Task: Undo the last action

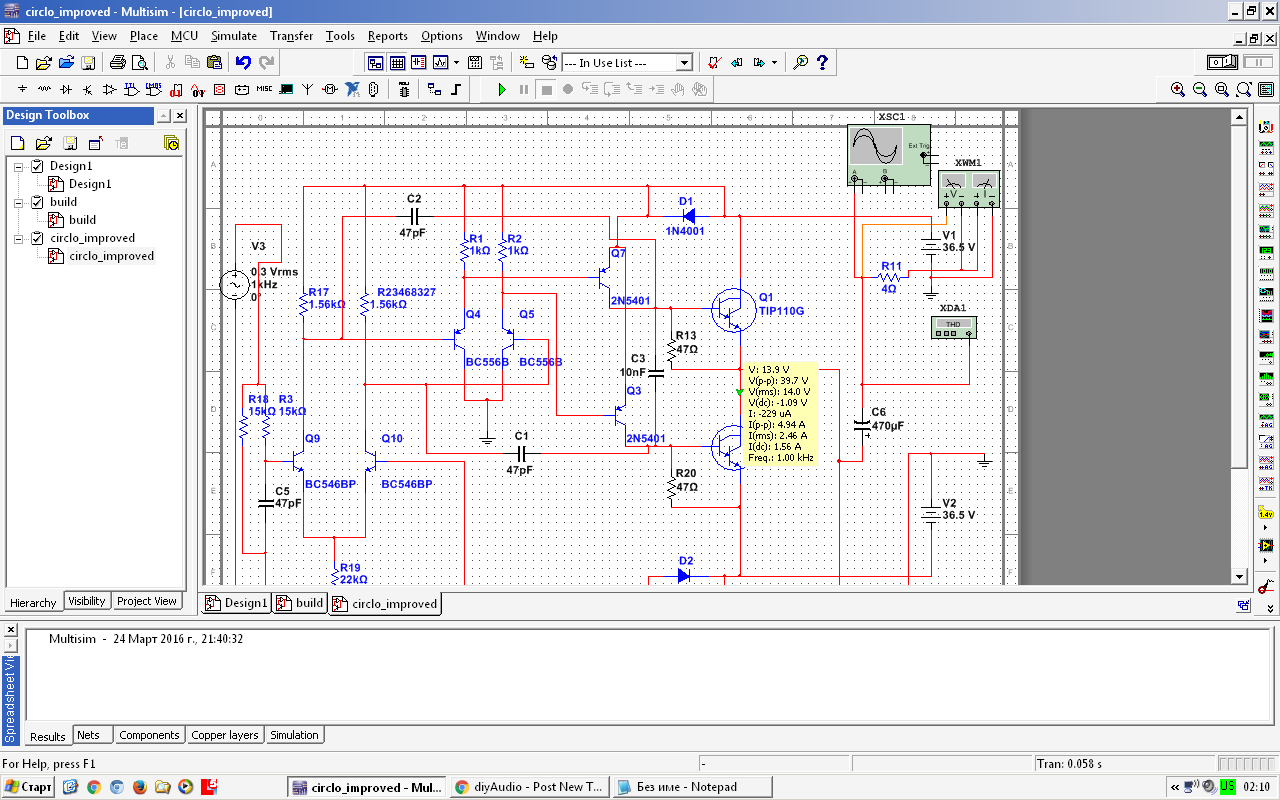Action: click(243, 63)
